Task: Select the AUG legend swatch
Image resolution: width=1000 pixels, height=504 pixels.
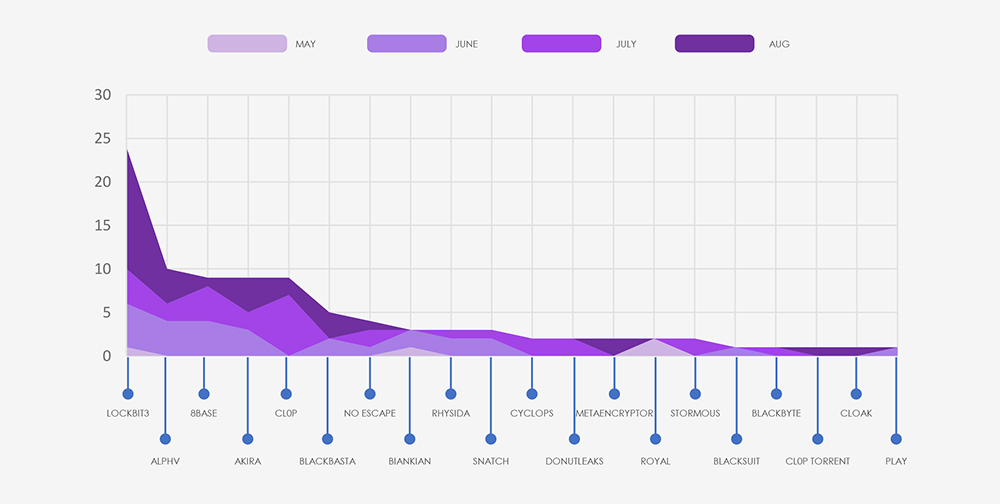Action: [x=714, y=44]
